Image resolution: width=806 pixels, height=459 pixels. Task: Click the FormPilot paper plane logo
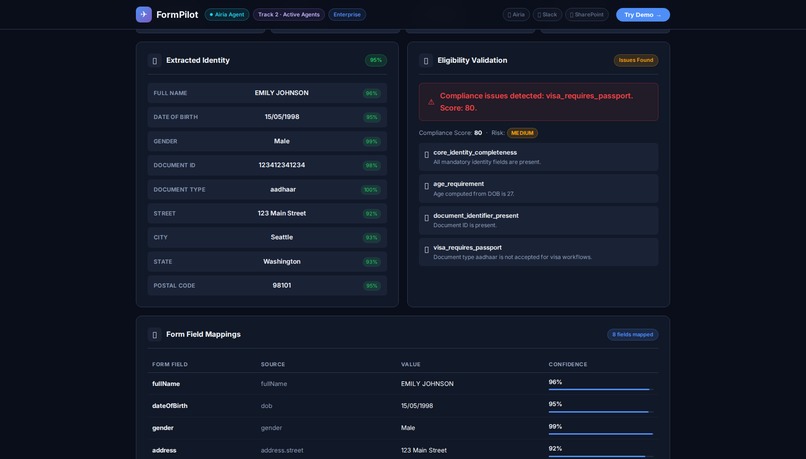coord(143,14)
